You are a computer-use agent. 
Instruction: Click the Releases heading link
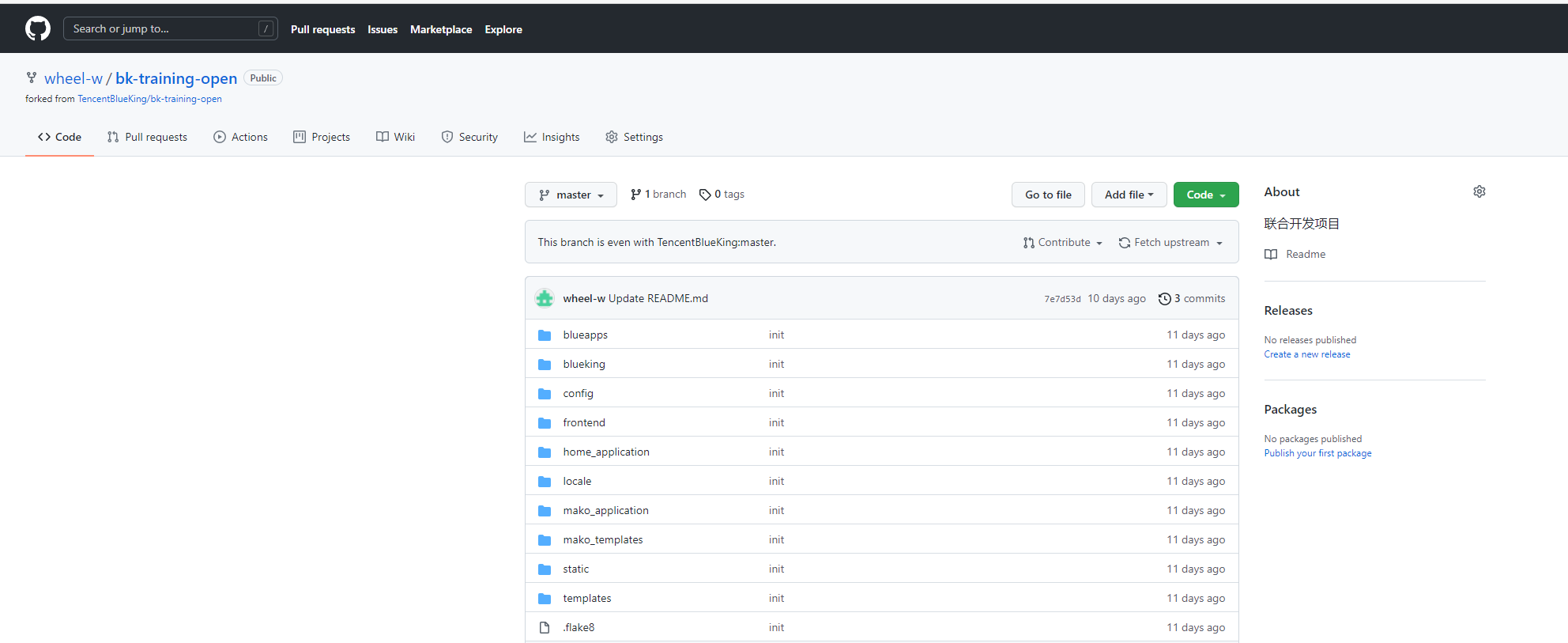1288,311
